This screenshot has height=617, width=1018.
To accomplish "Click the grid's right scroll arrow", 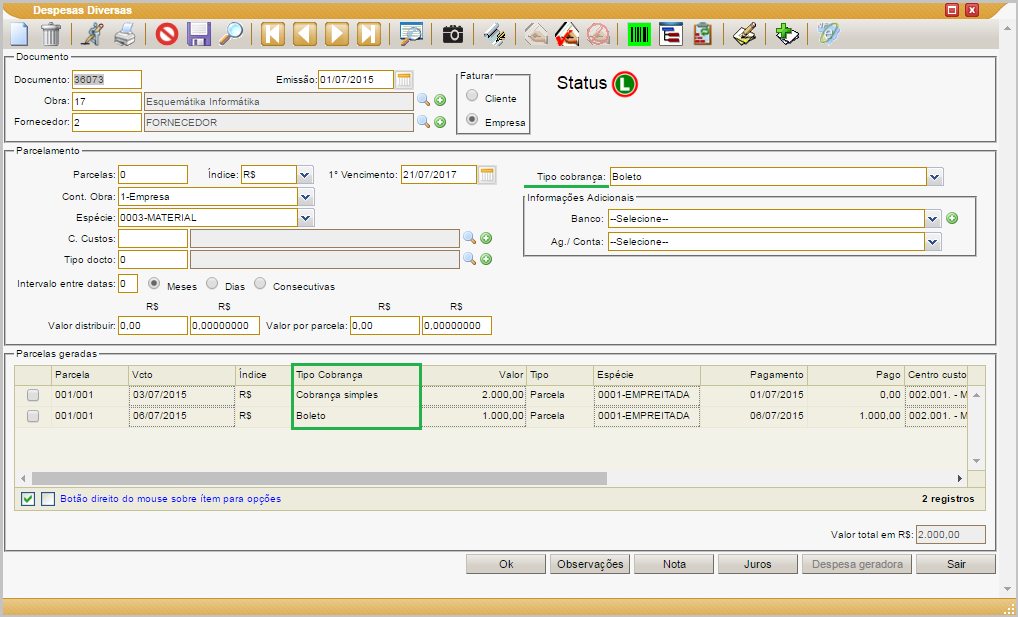I will [960, 479].
